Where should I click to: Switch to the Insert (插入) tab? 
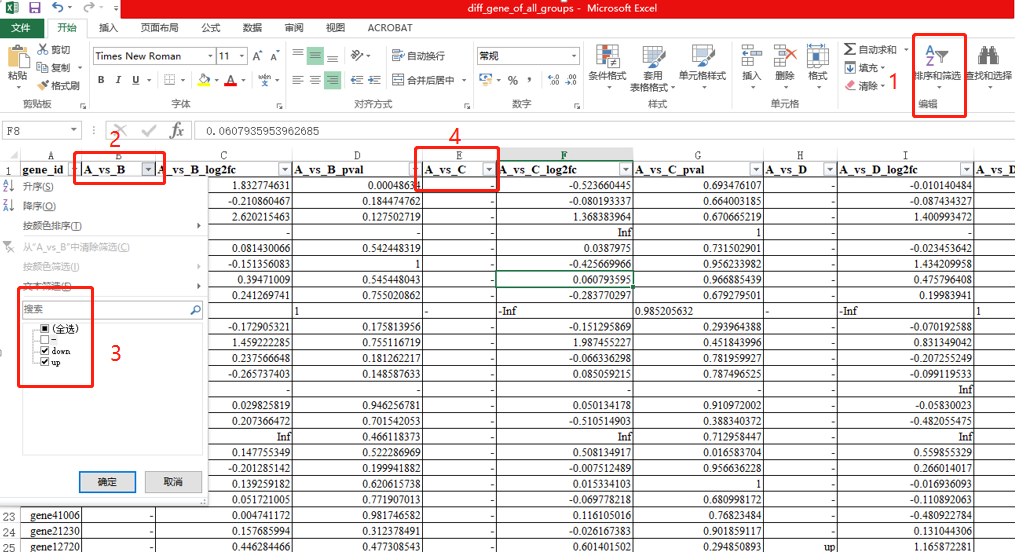[x=108, y=28]
